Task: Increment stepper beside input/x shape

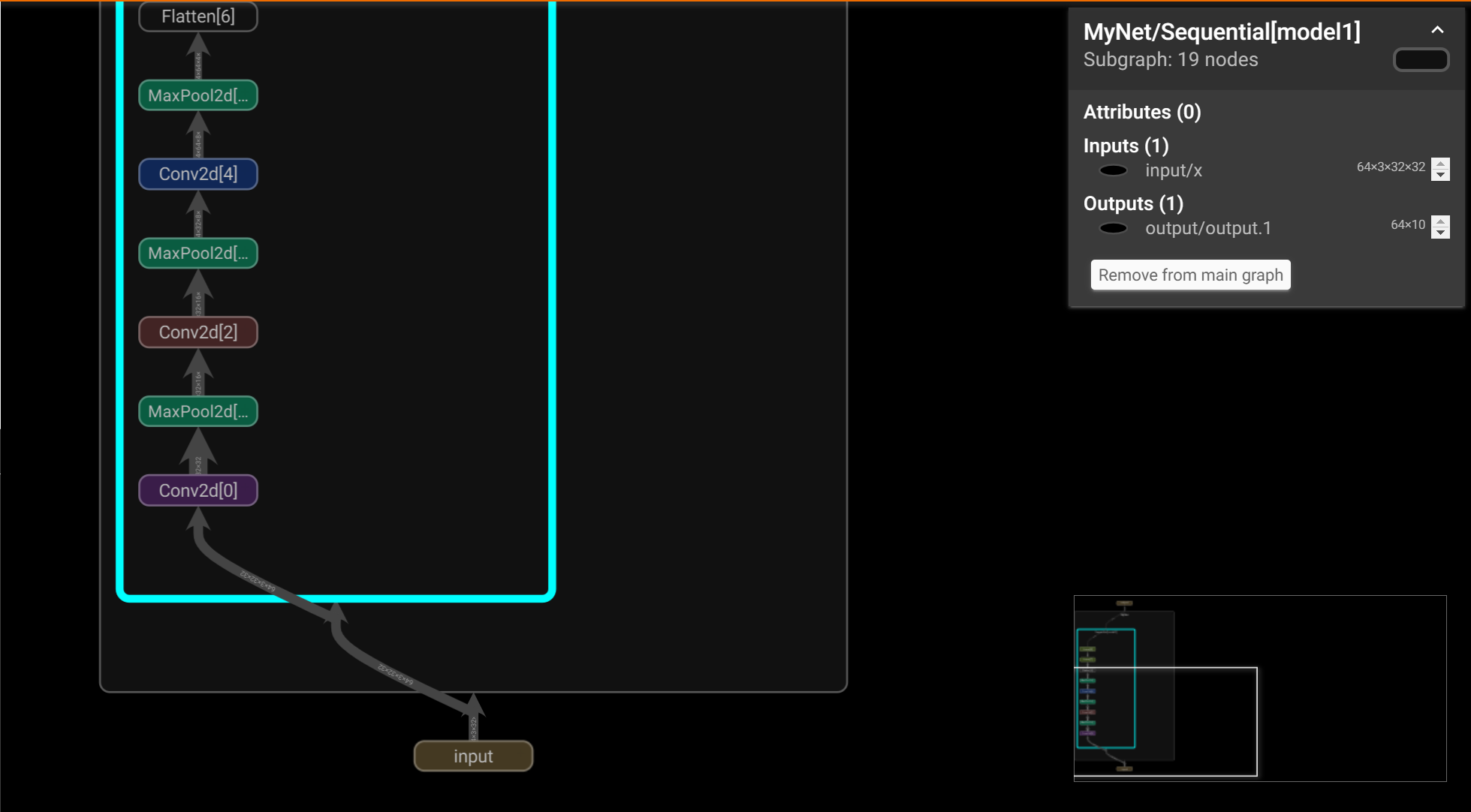Action: coord(1440,164)
